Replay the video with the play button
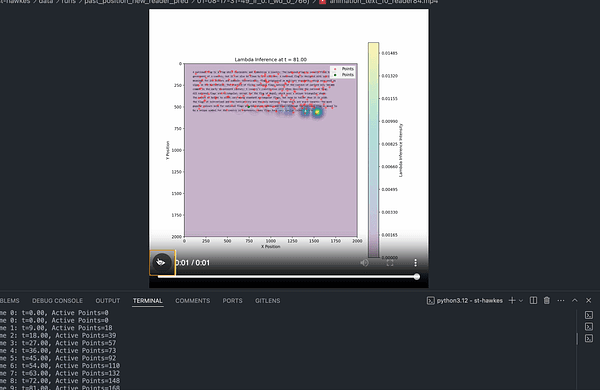Screen dimensions: 600x390 pos(162,263)
